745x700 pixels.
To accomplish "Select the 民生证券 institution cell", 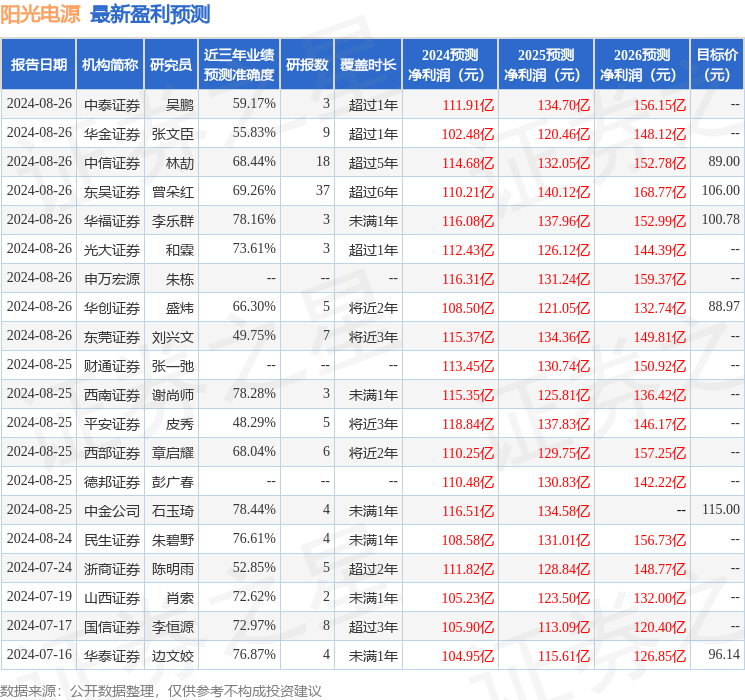I will pos(112,539).
